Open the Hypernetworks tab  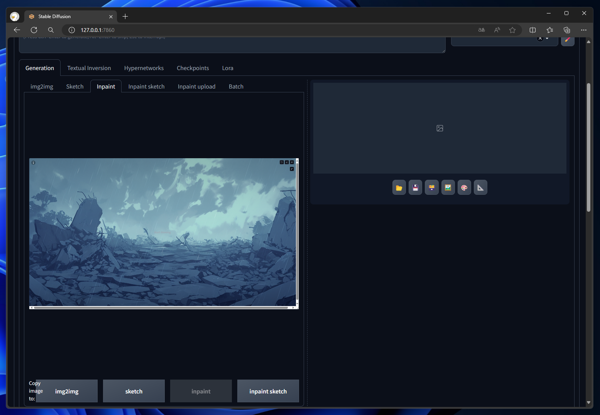[144, 68]
